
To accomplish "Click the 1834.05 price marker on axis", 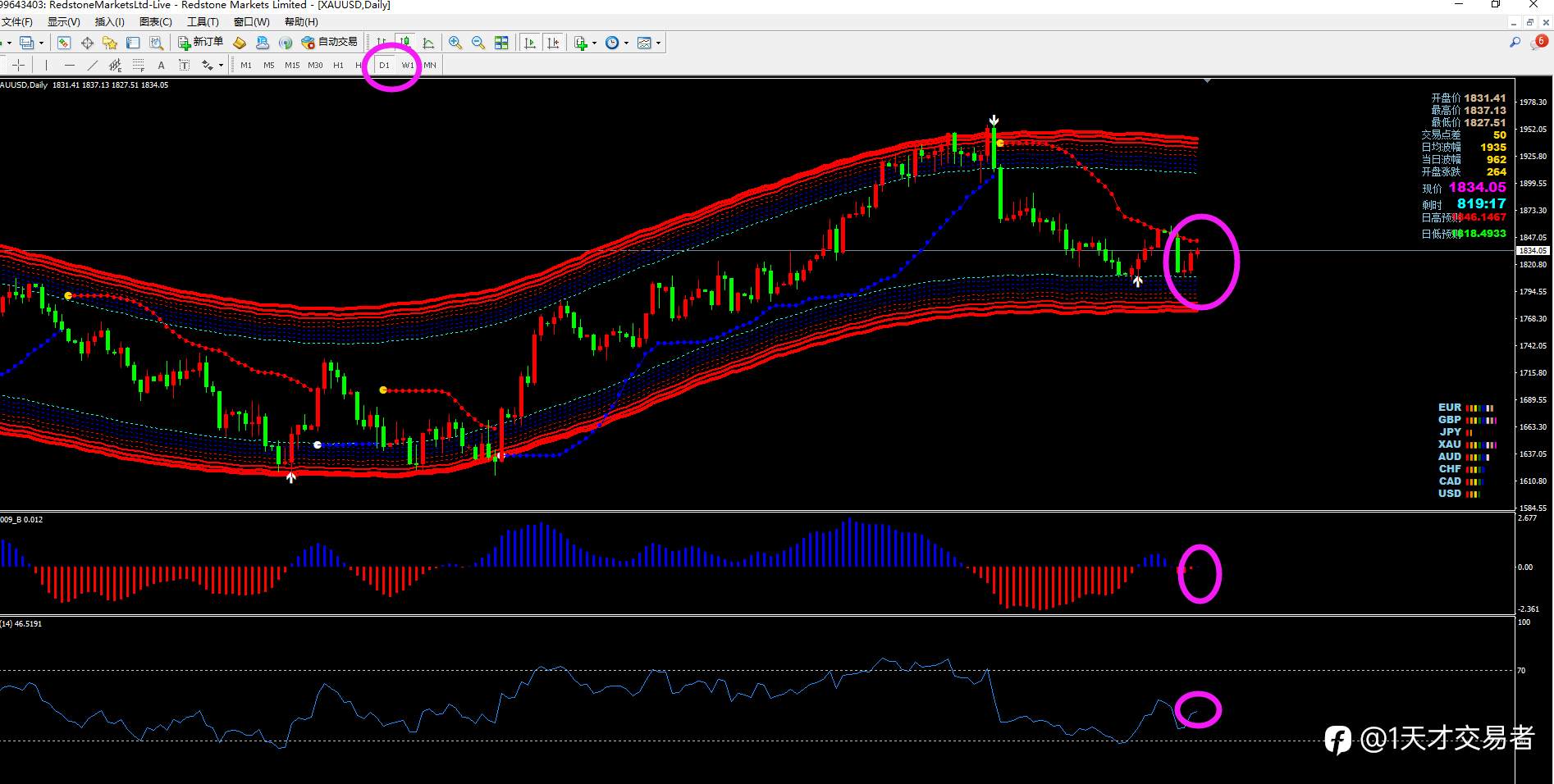I will (1532, 251).
